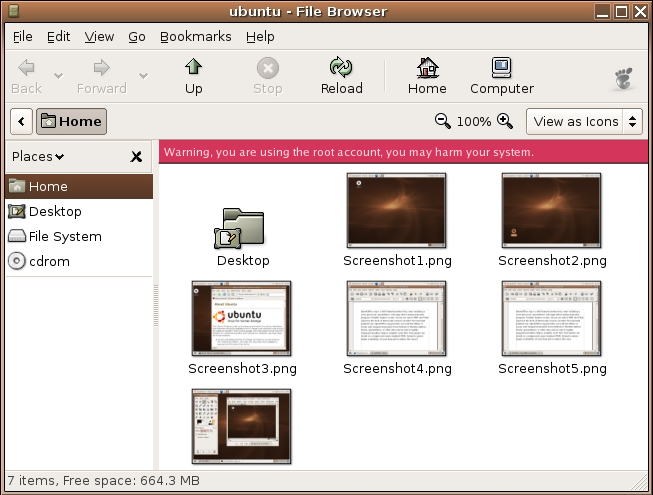This screenshot has width=653, height=495.
Task: Click the 100% zoom level label
Action: (x=474, y=121)
